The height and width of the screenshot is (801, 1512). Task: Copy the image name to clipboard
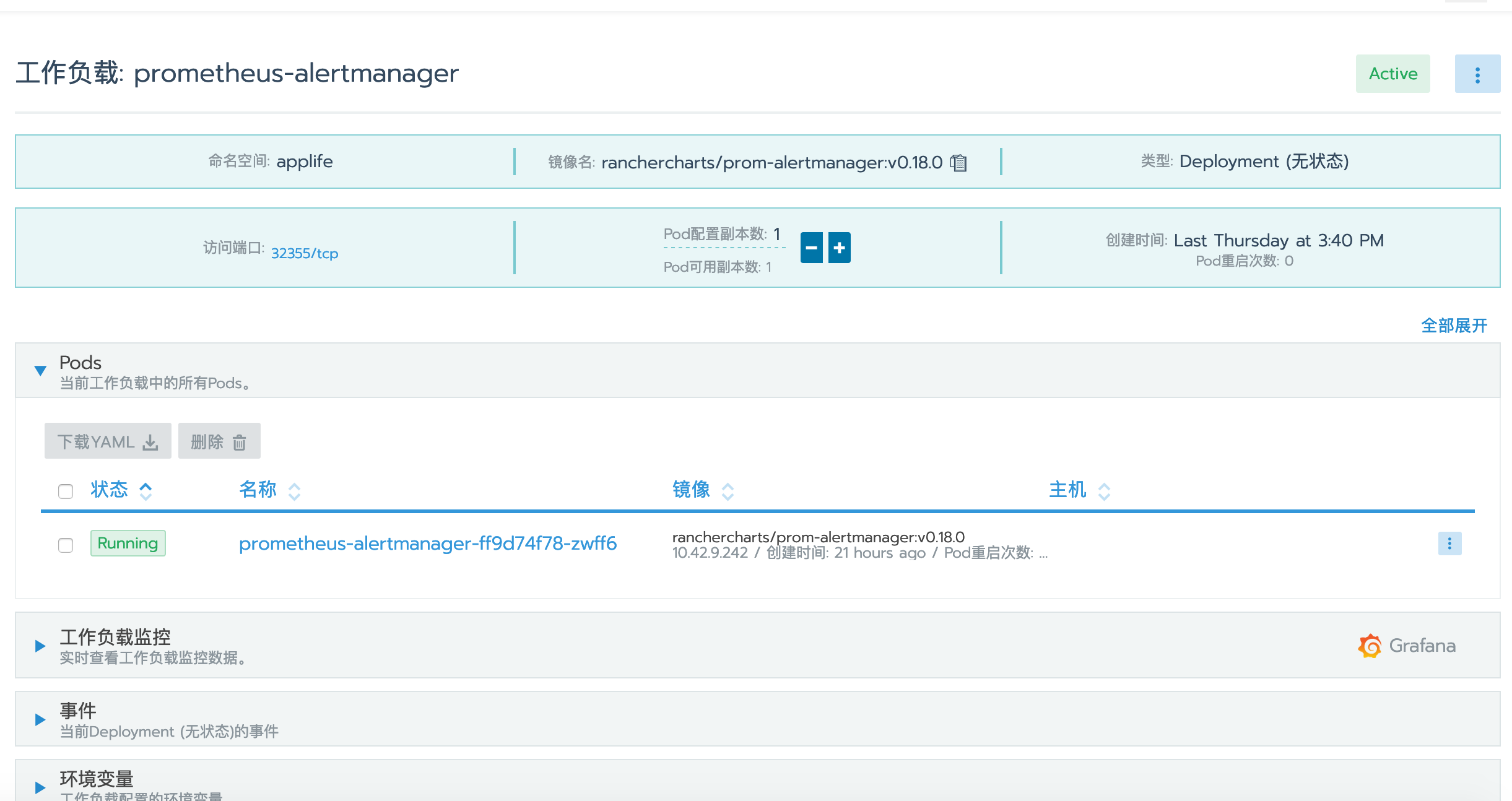[958, 163]
